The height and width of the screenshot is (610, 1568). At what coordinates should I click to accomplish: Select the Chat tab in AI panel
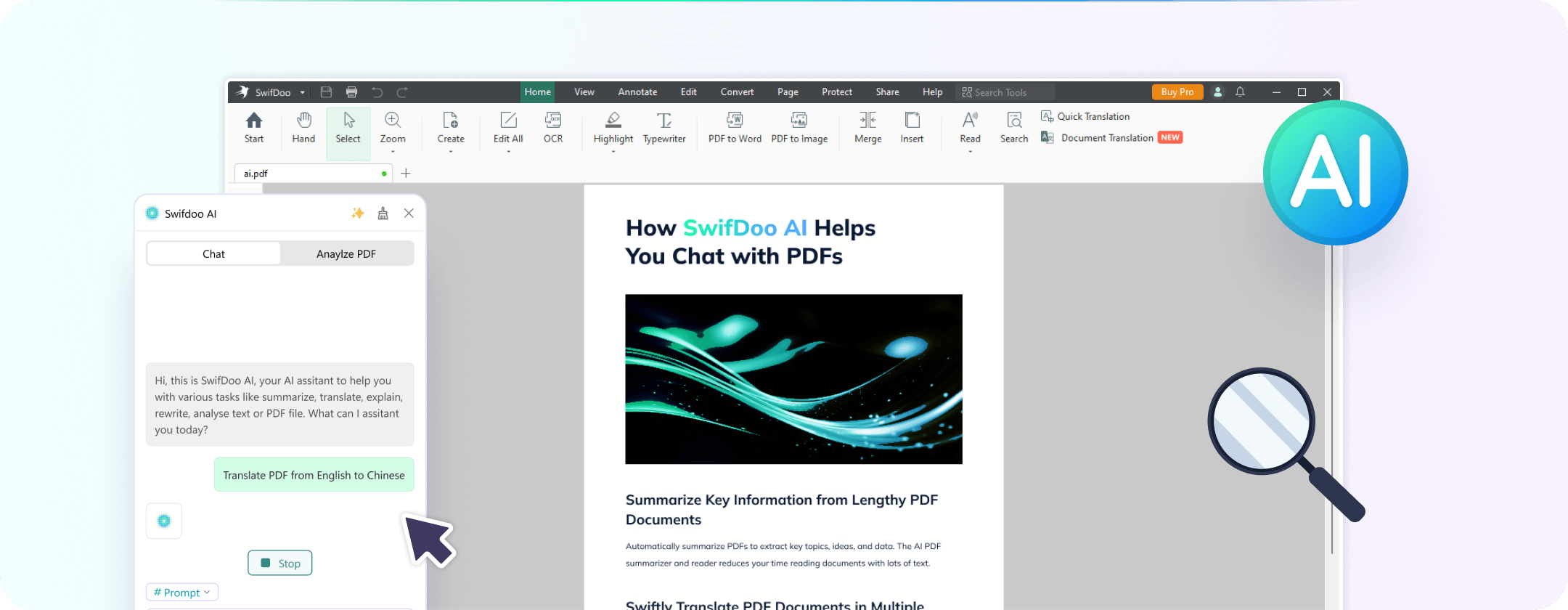click(x=213, y=253)
